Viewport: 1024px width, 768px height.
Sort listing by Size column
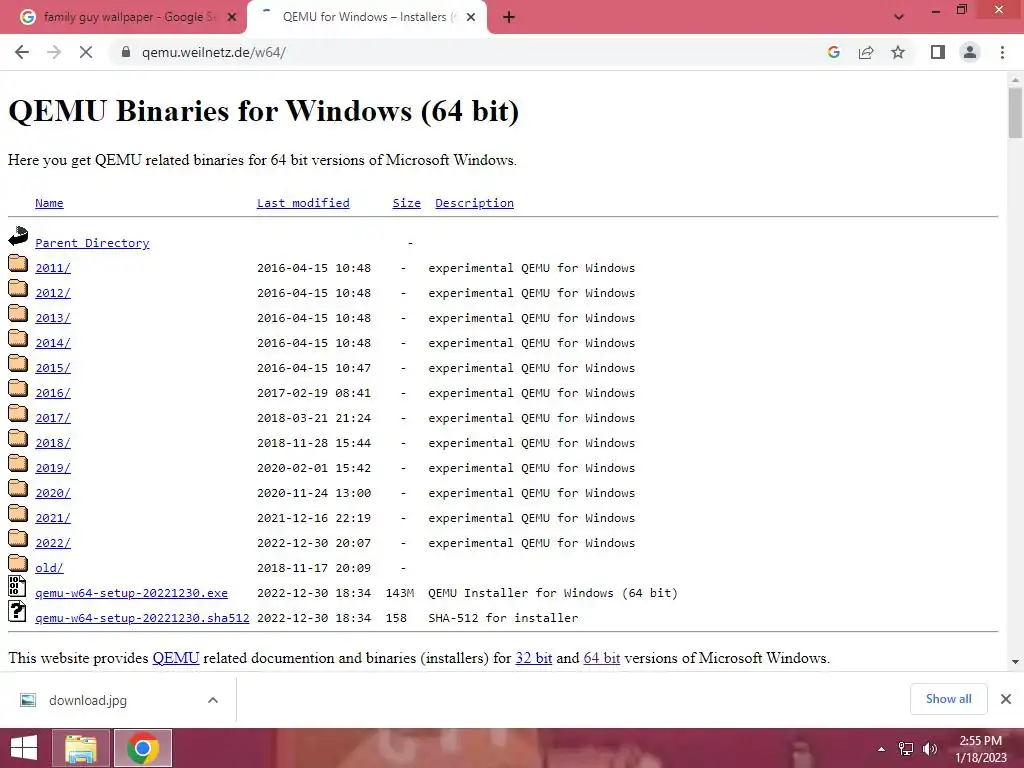(x=406, y=203)
